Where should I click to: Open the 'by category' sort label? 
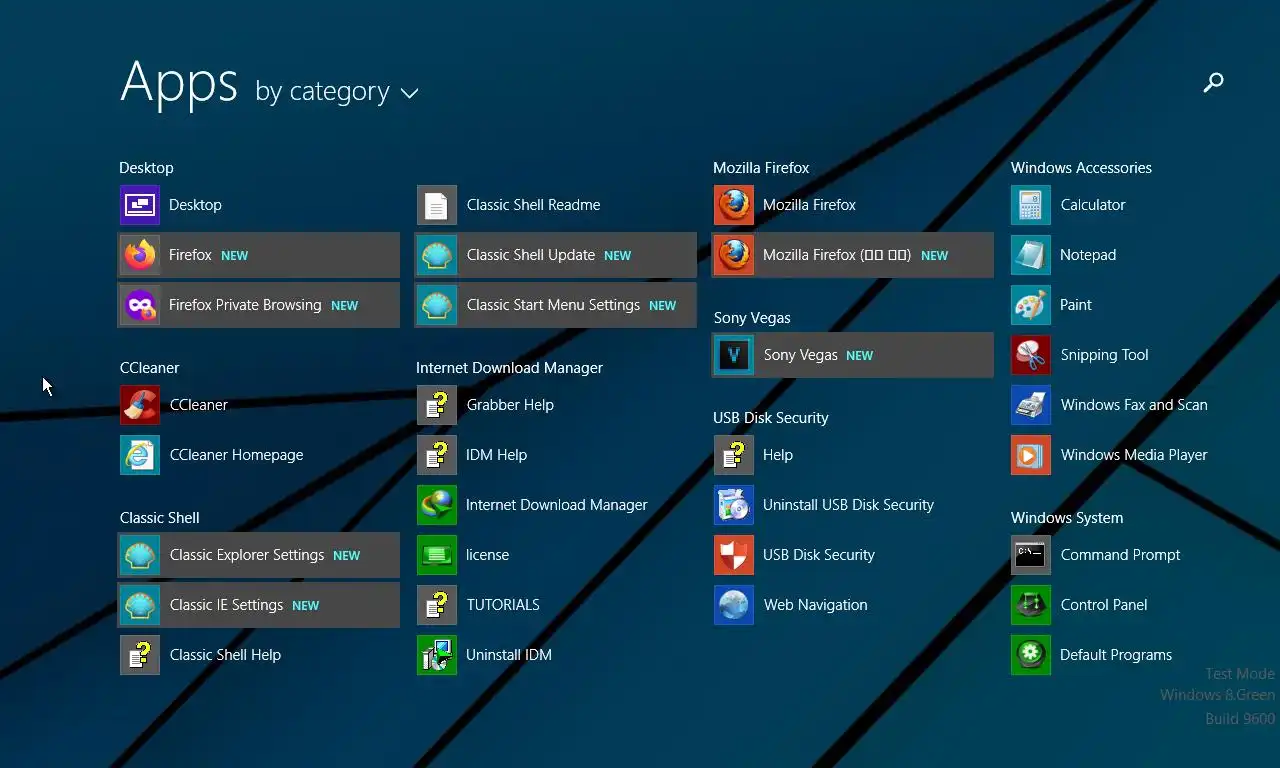[322, 92]
